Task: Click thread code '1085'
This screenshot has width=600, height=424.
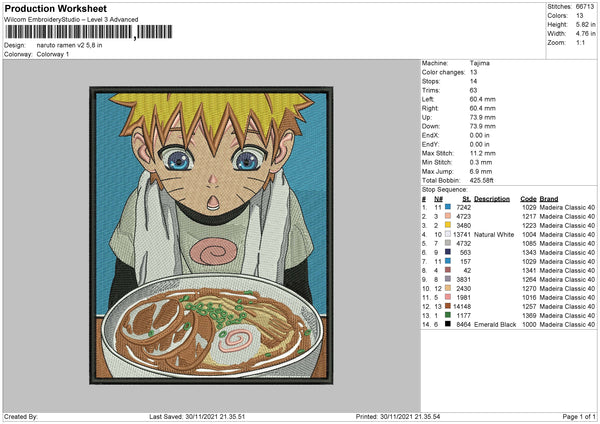Action: pyautogui.click(x=529, y=243)
